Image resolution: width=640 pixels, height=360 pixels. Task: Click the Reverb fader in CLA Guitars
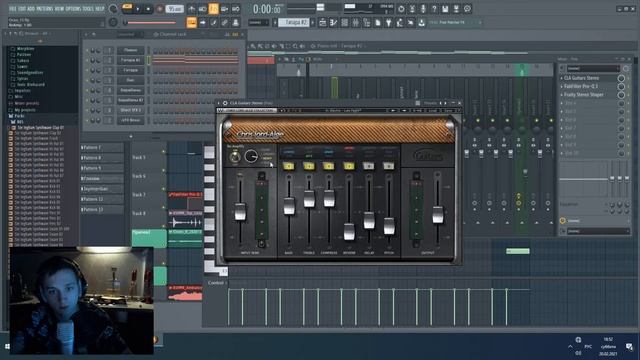pyautogui.click(x=349, y=232)
